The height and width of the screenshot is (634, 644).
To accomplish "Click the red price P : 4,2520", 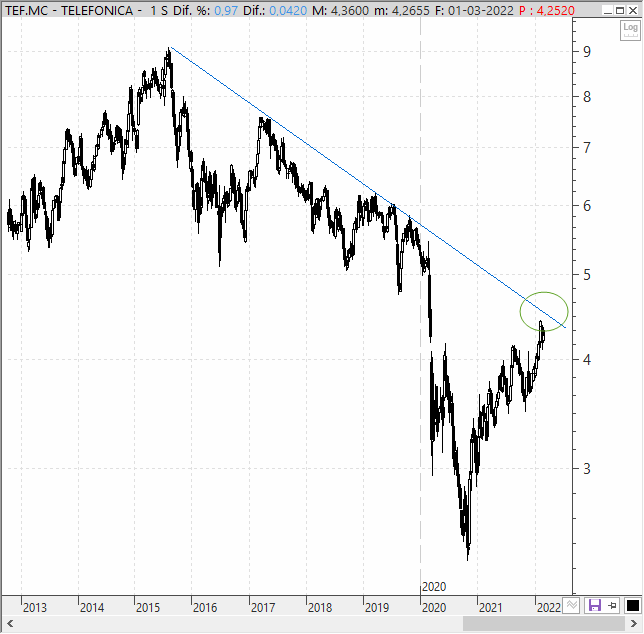I will (x=547, y=11).
